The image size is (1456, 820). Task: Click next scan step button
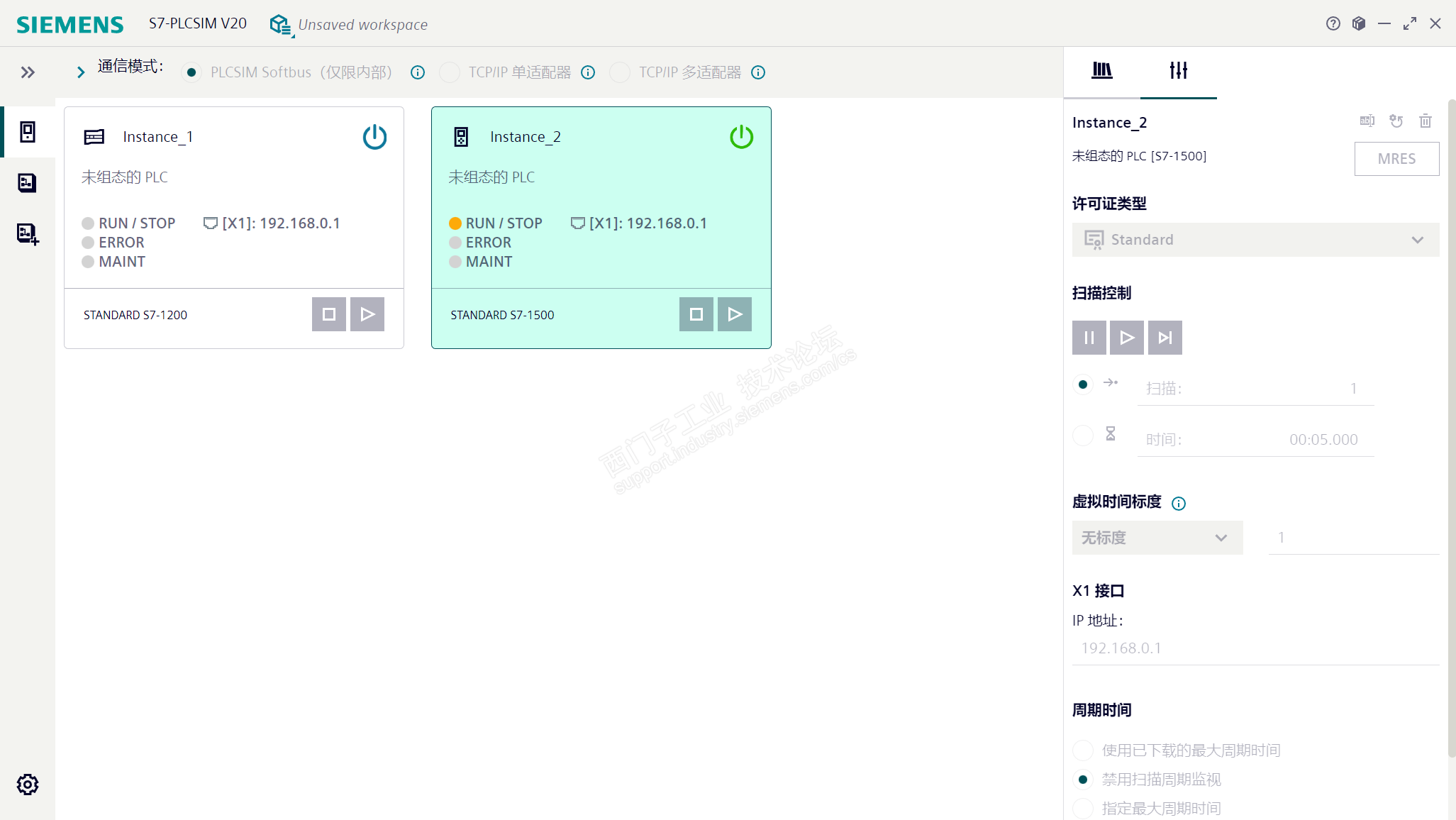click(x=1165, y=338)
